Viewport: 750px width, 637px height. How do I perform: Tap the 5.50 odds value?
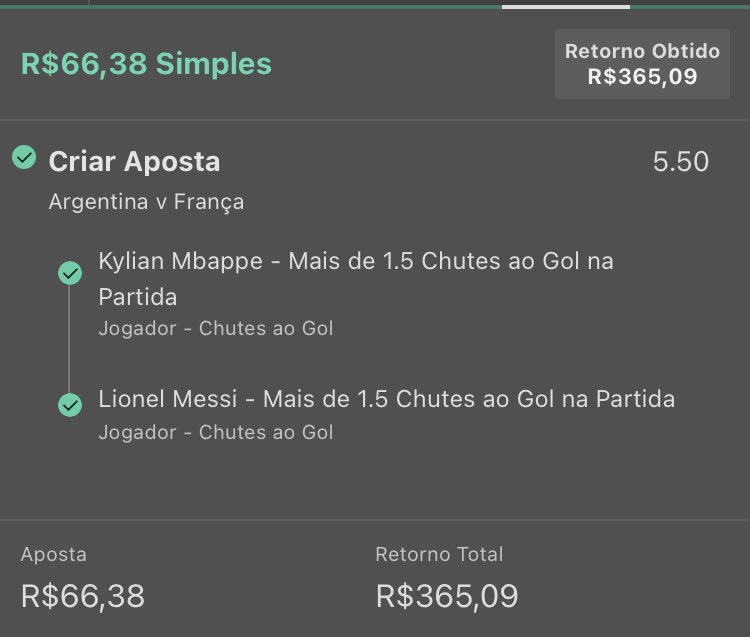pyautogui.click(x=681, y=162)
